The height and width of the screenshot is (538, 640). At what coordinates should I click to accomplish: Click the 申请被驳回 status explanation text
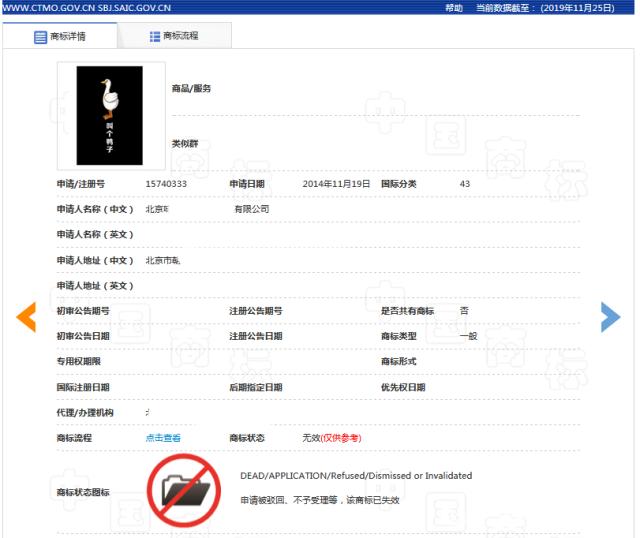point(320,500)
